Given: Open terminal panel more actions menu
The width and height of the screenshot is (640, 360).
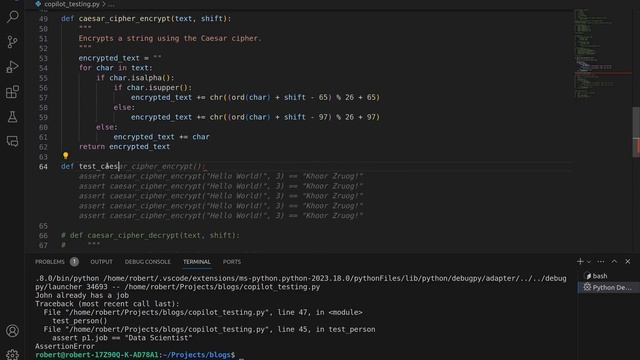Looking at the screenshot, I should [600, 261].
